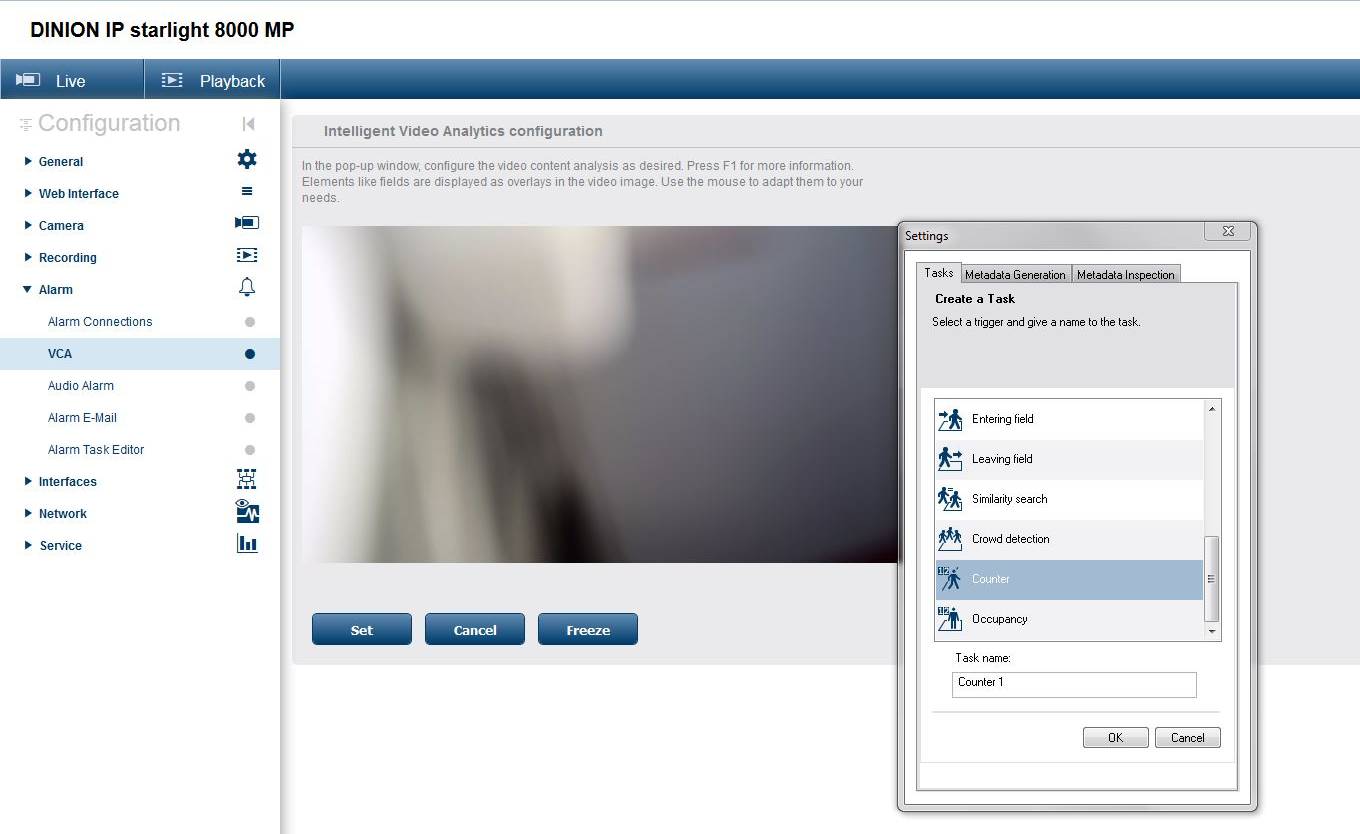Click the Configuration header list icon

26,125
